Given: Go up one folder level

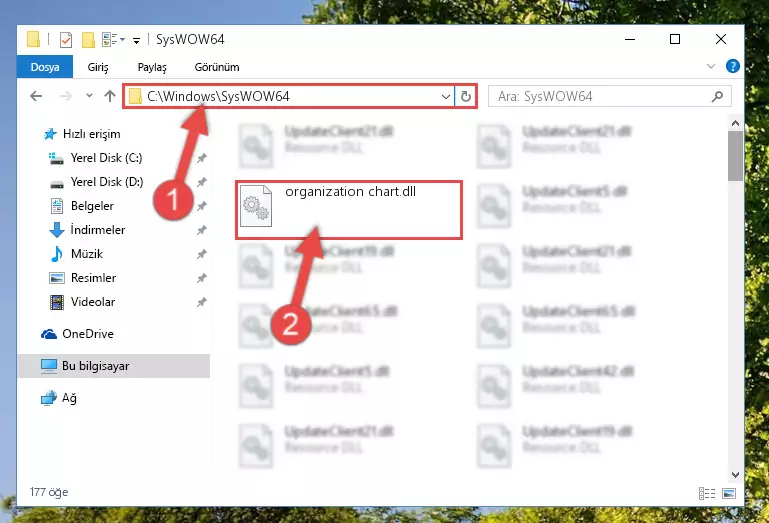Looking at the screenshot, I should pos(110,96).
